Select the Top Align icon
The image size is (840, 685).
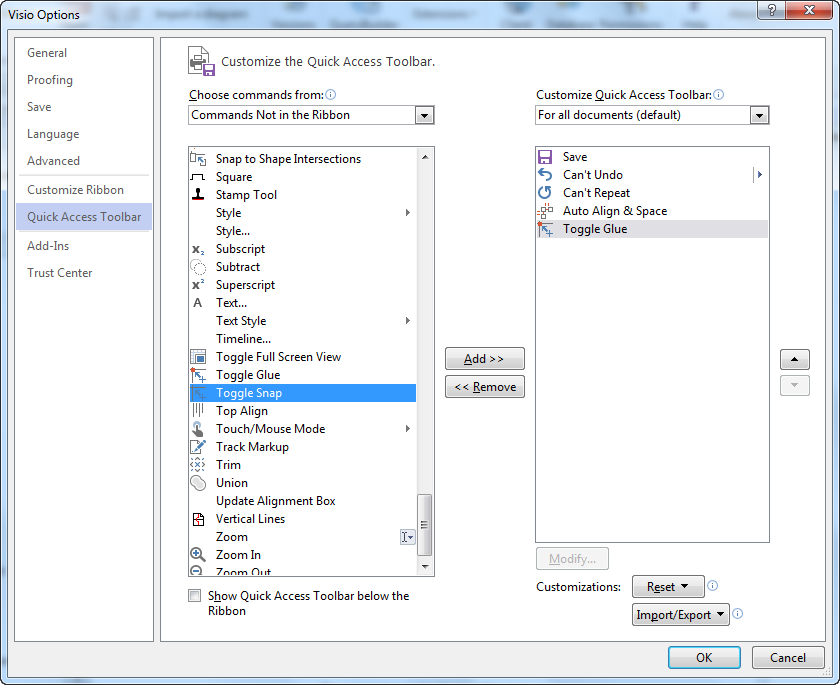click(198, 410)
